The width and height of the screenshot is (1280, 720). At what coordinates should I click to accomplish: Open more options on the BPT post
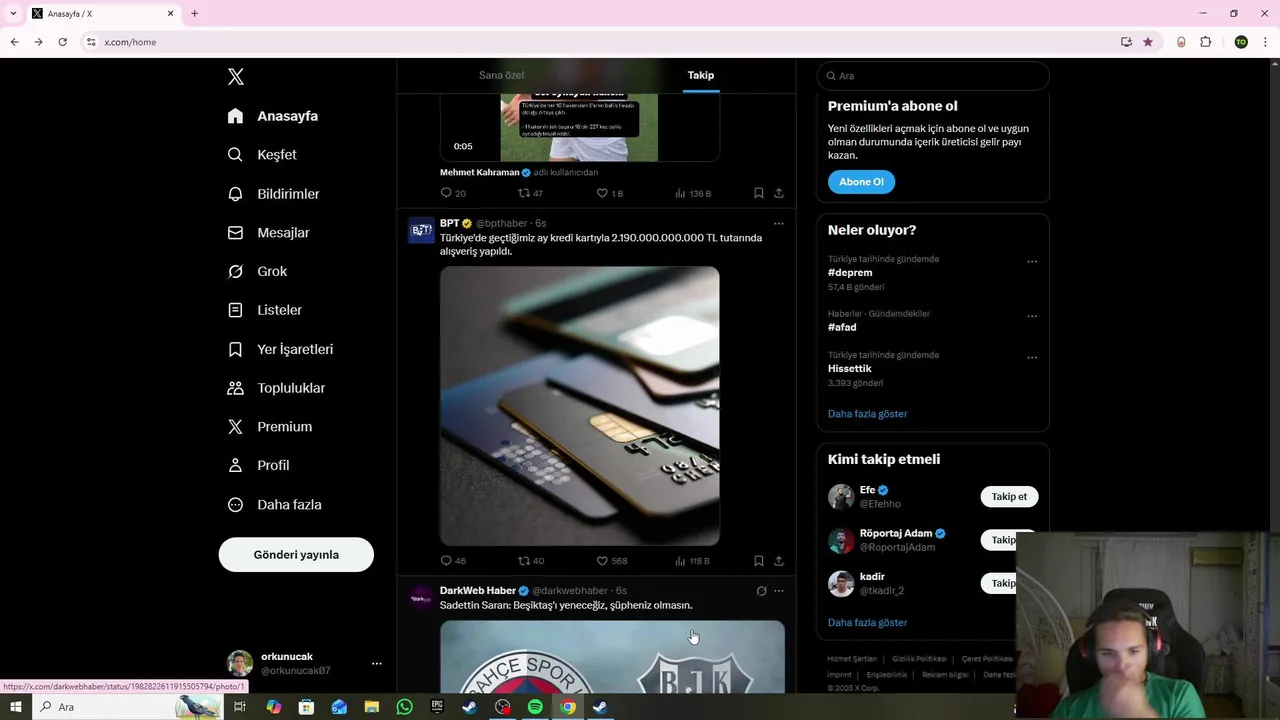[x=779, y=223]
